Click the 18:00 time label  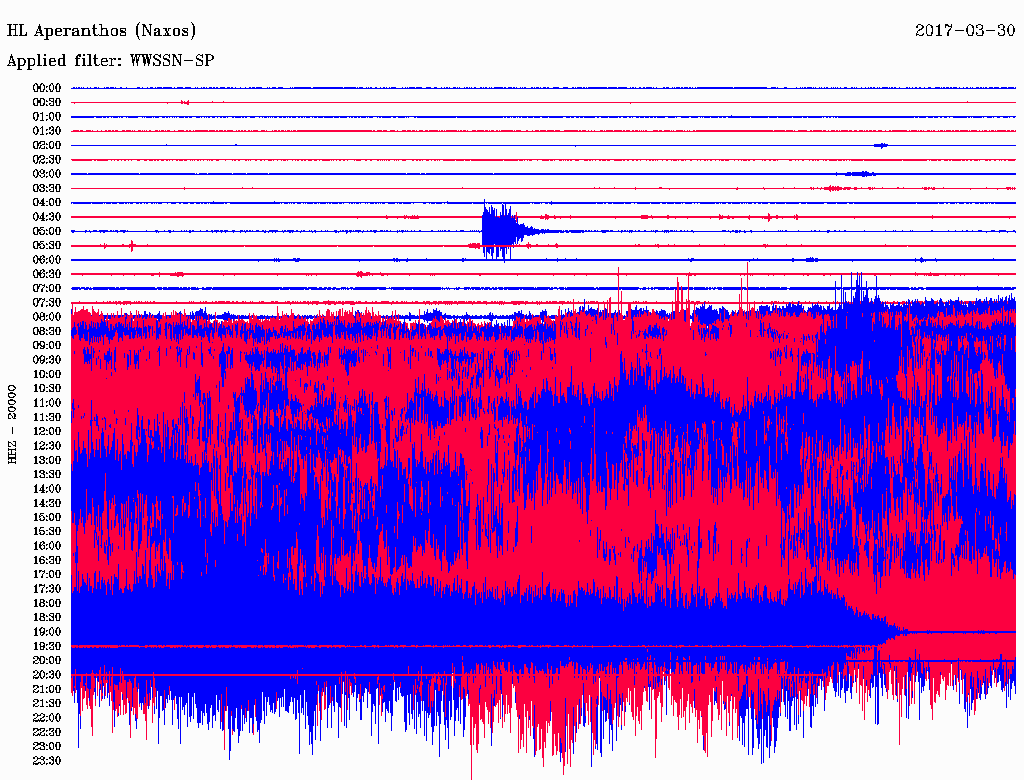point(47,604)
